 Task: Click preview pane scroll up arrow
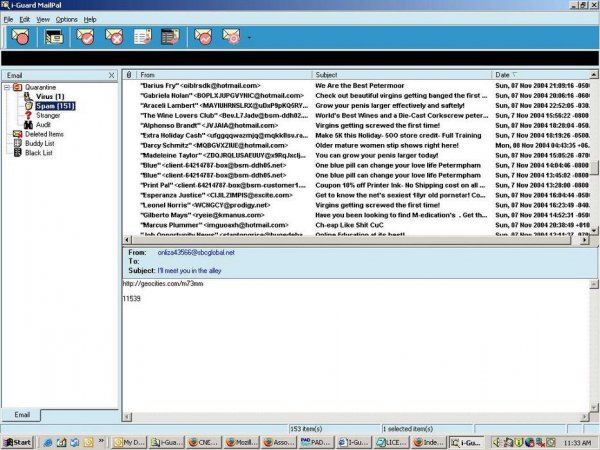click(x=594, y=284)
